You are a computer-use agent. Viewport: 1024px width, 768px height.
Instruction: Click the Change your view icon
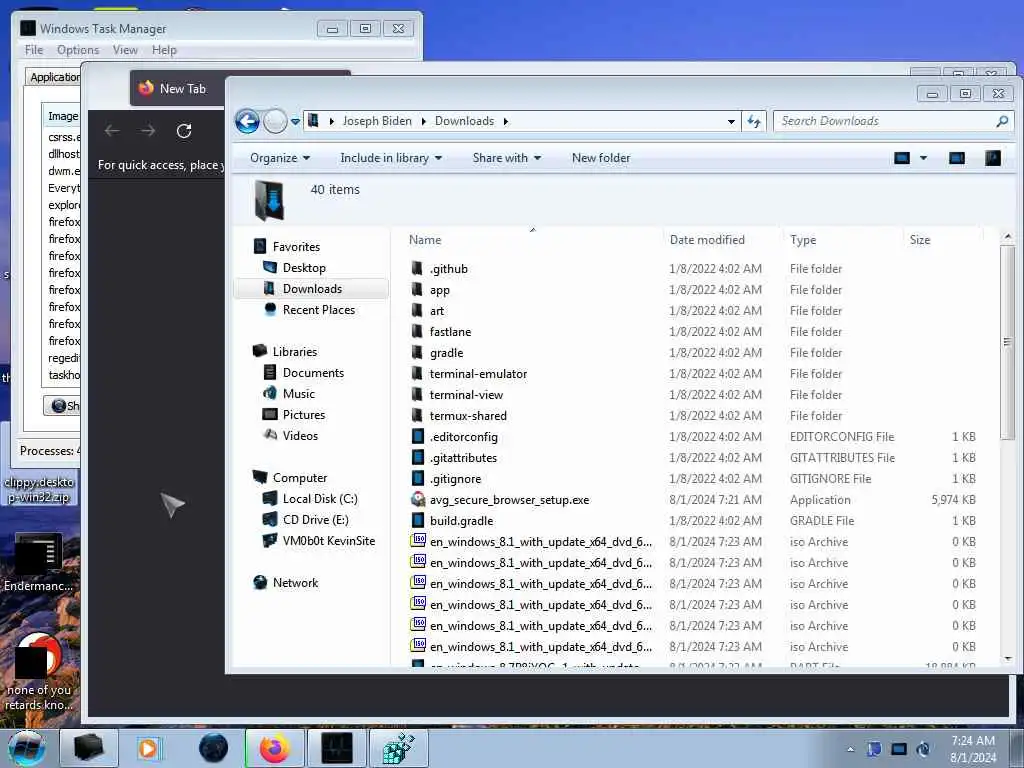(x=902, y=158)
